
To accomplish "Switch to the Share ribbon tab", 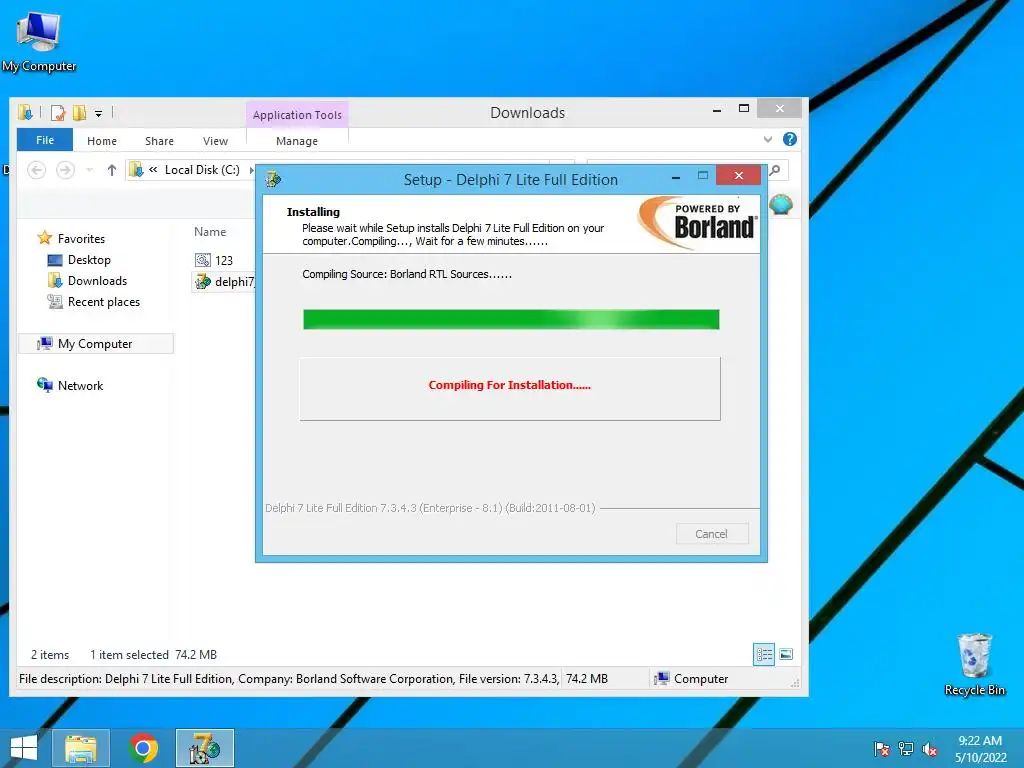I will [159, 141].
